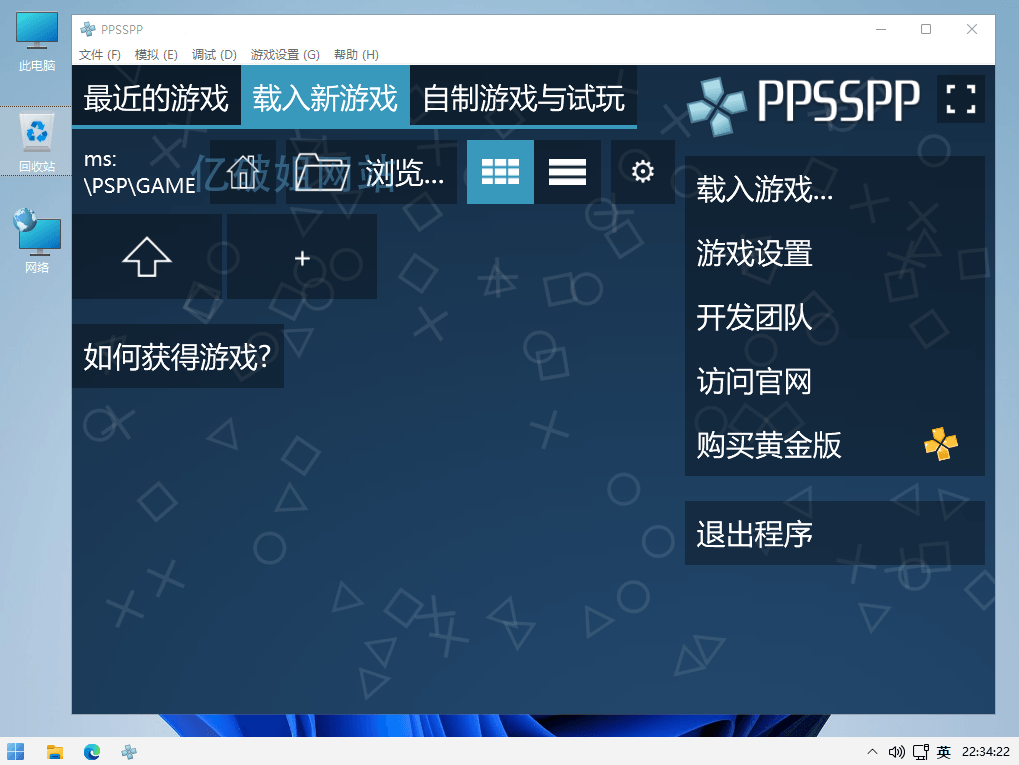This screenshot has width=1019, height=765.
Task: Open 回收站 recycle bin desktop icon
Action: click(x=36, y=142)
